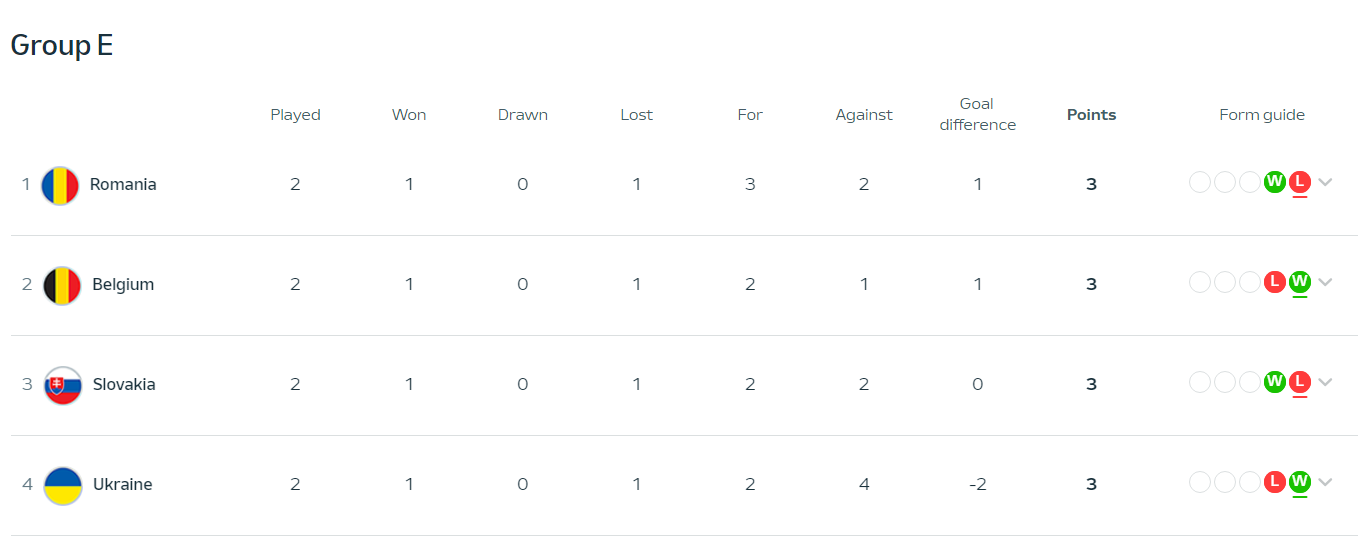1358x541 pixels.
Task: Click the Belgium flag icon
Action: [62, 286]
